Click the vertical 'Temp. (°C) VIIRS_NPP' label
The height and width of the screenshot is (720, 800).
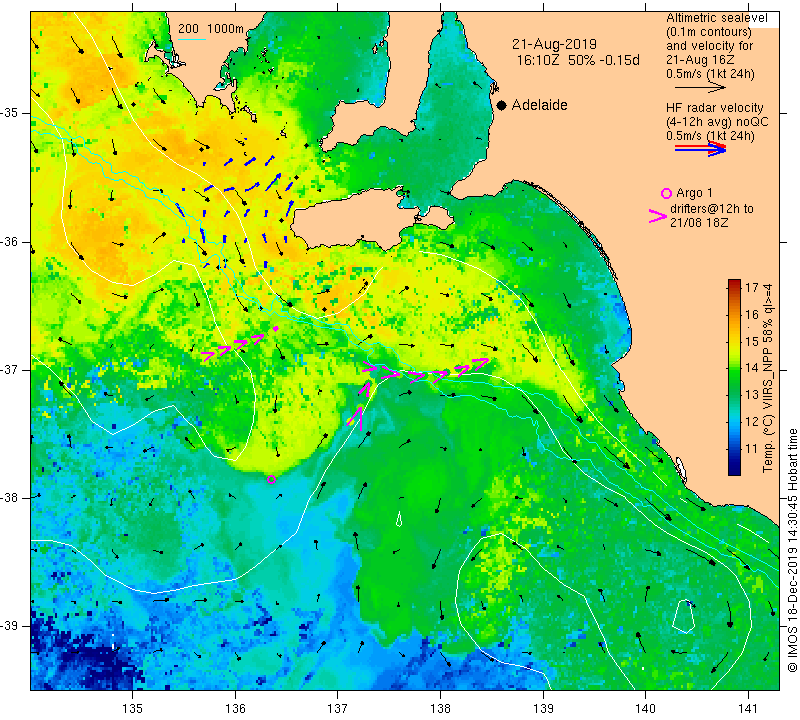767,378
